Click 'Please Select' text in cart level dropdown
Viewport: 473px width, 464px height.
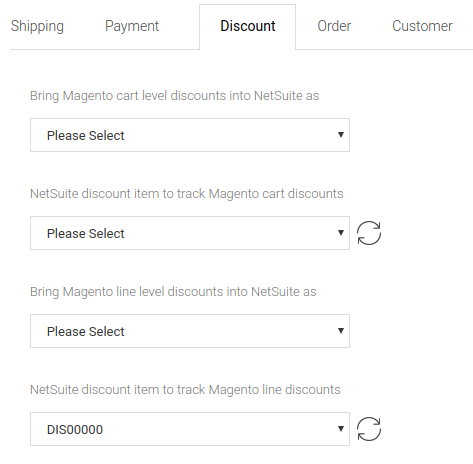(x=86, y=136)
